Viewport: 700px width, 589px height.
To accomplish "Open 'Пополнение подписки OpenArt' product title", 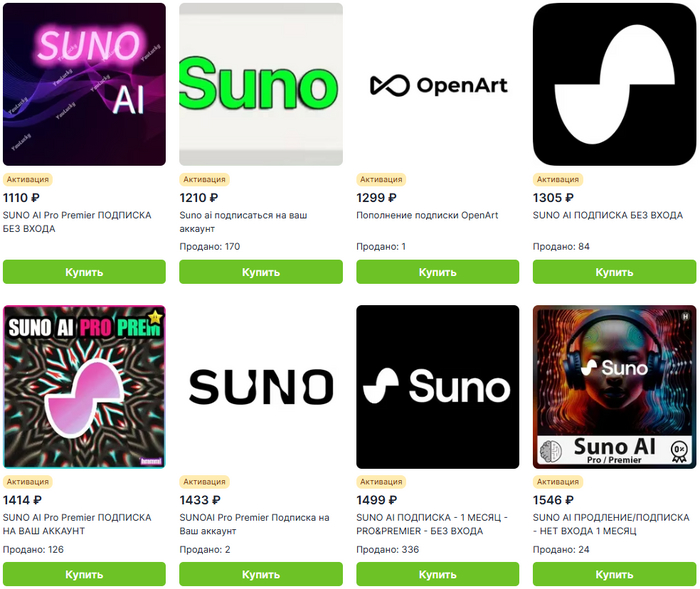I will tap(427, 215).
